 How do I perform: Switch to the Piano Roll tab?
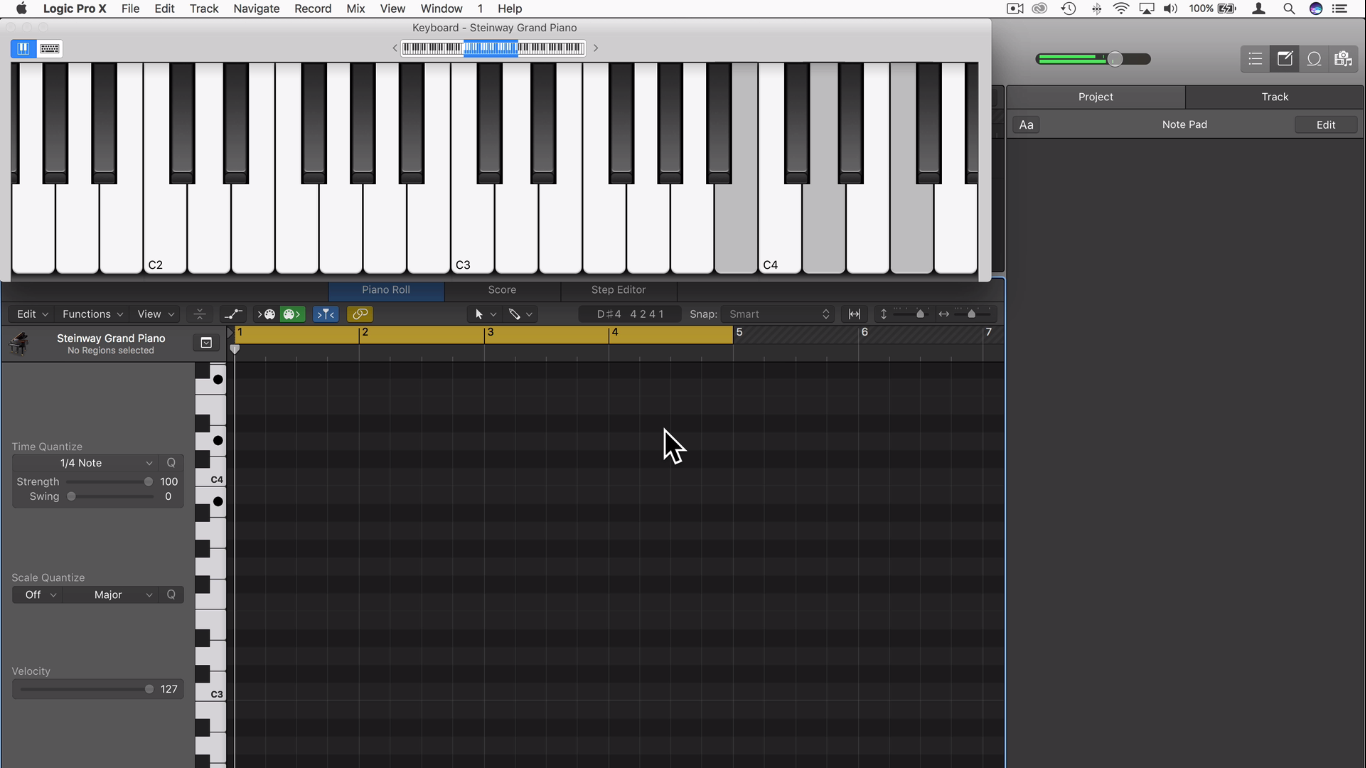pos(386,290)
